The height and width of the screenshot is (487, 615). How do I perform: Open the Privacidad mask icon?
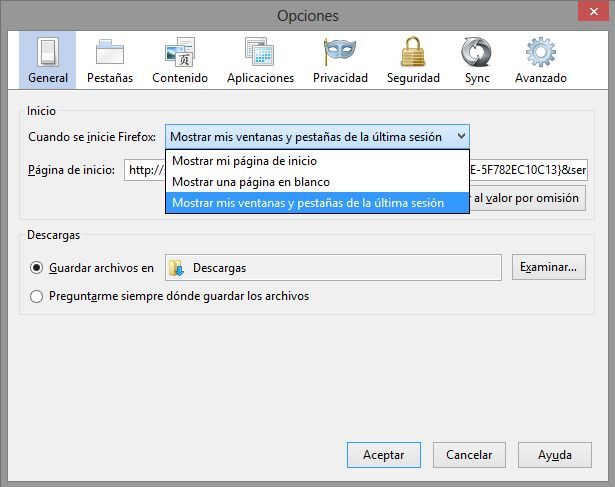[x=340, y=51]
